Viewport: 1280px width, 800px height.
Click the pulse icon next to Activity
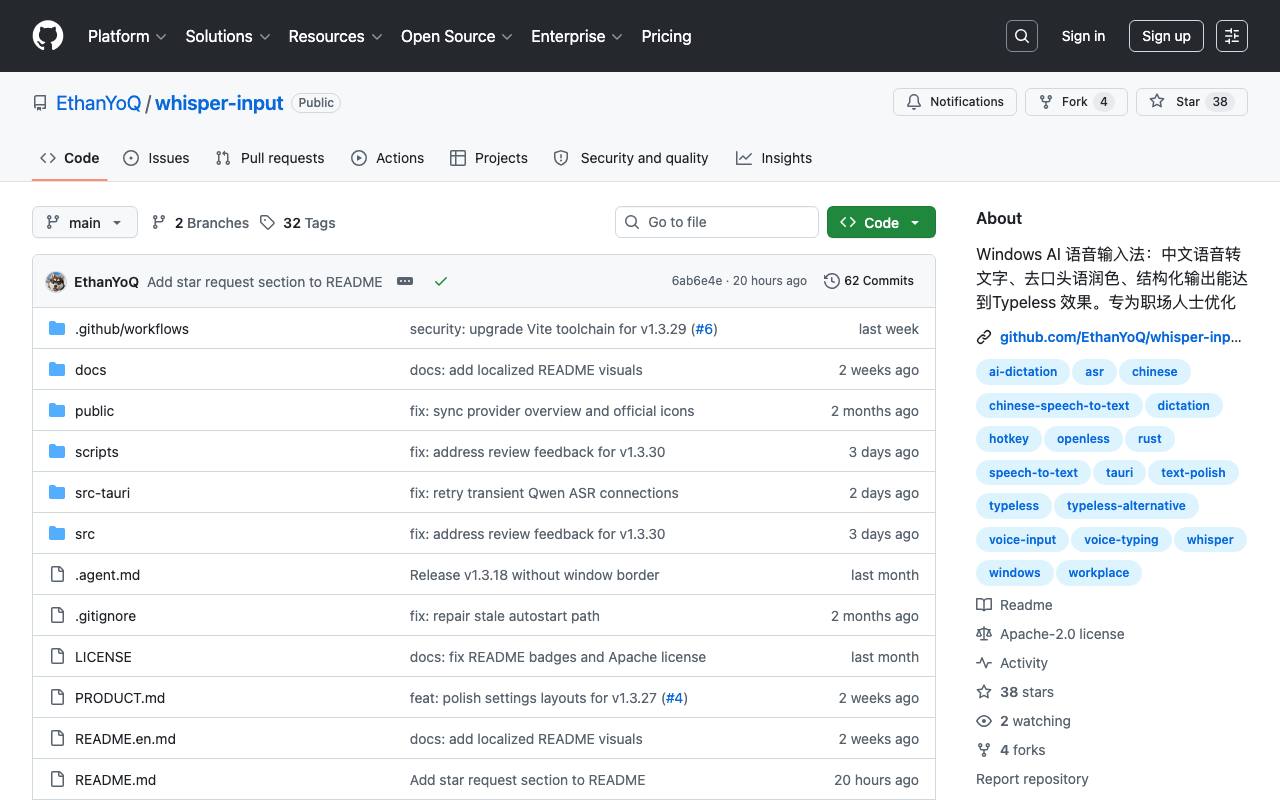coord(984,663)
